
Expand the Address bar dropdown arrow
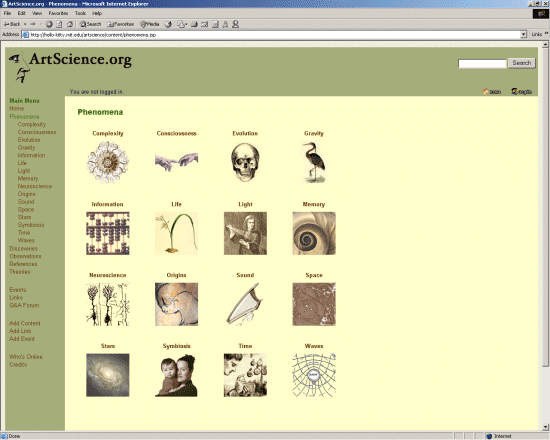[523, 34]
